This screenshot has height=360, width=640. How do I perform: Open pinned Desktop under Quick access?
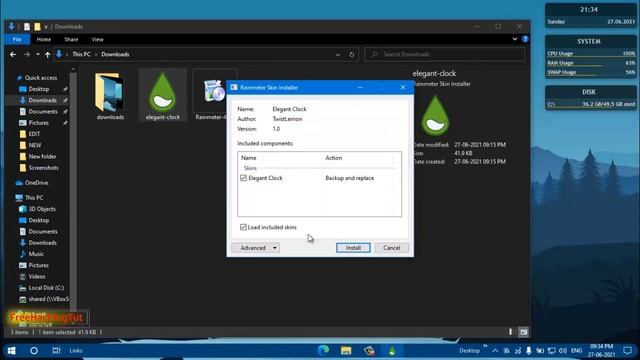pyautogui.click(x=39, y=89)
